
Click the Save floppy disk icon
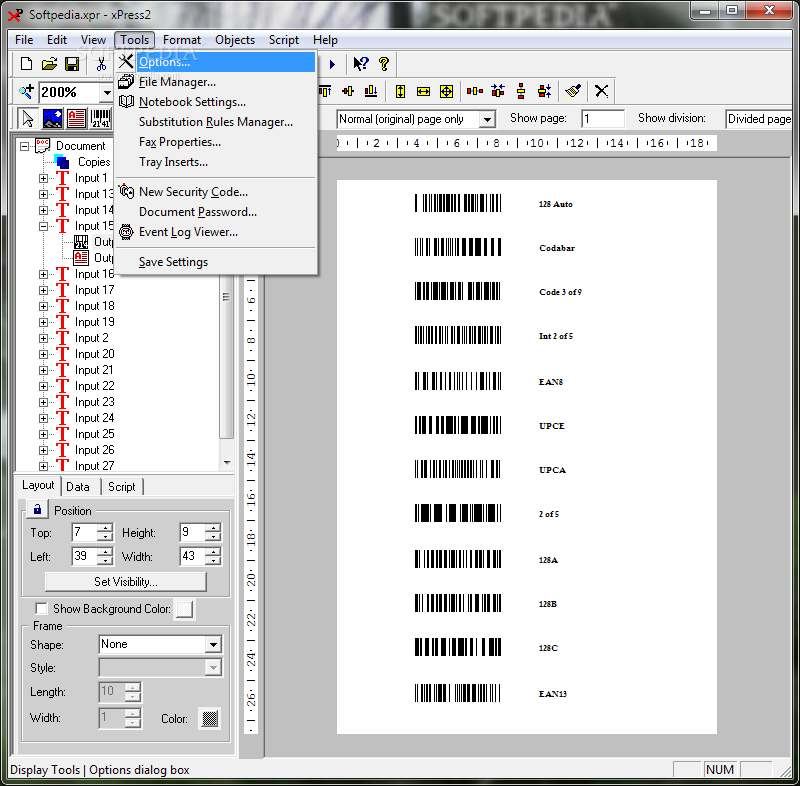[x=72, y=64]
